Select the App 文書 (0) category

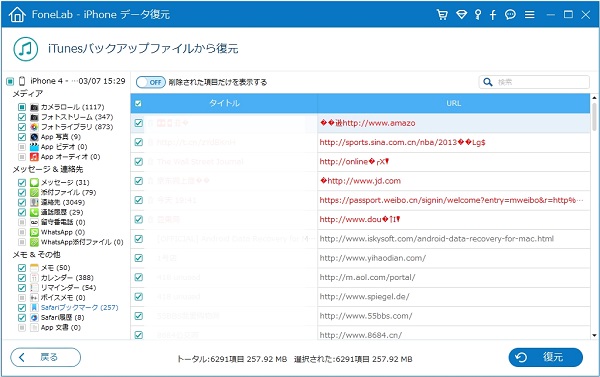point(61,328)
